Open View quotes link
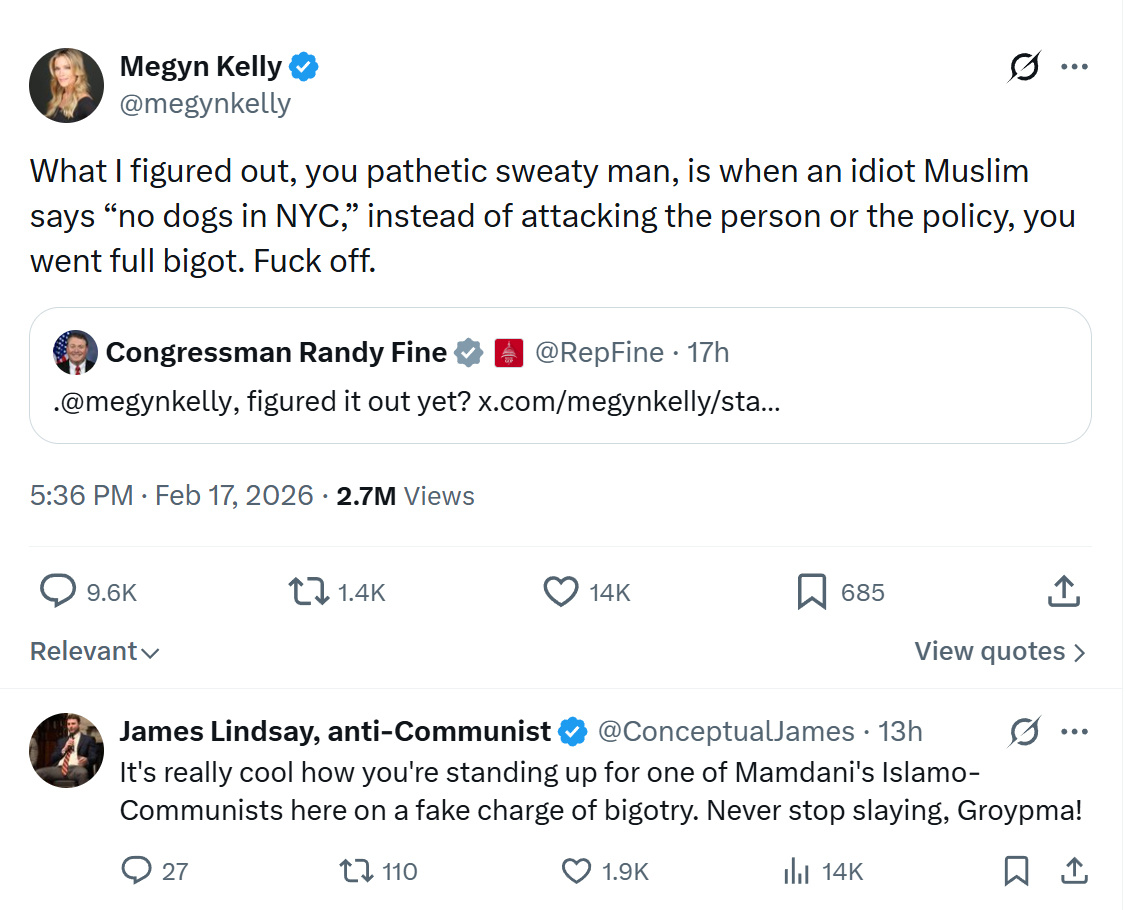The image size is (1125, 910). (999, 652)
